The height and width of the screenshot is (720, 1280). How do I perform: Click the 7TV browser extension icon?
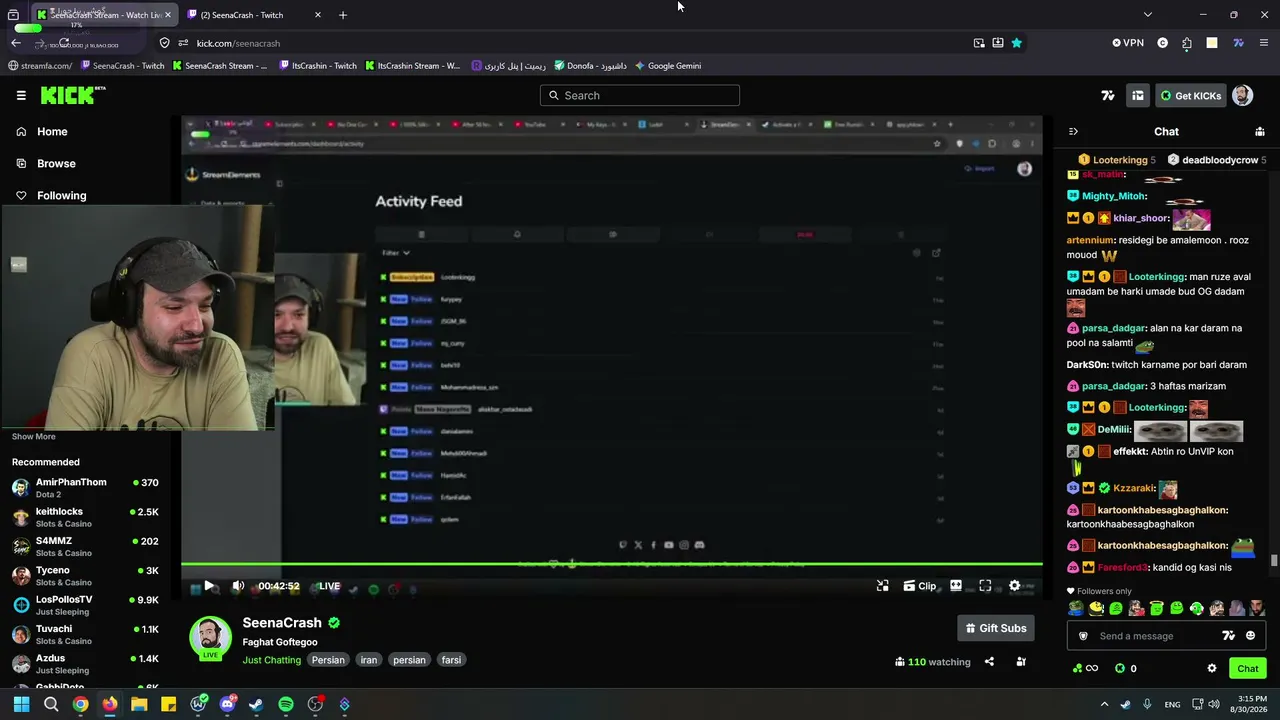pyautogui.click(x=1238, y=43)
